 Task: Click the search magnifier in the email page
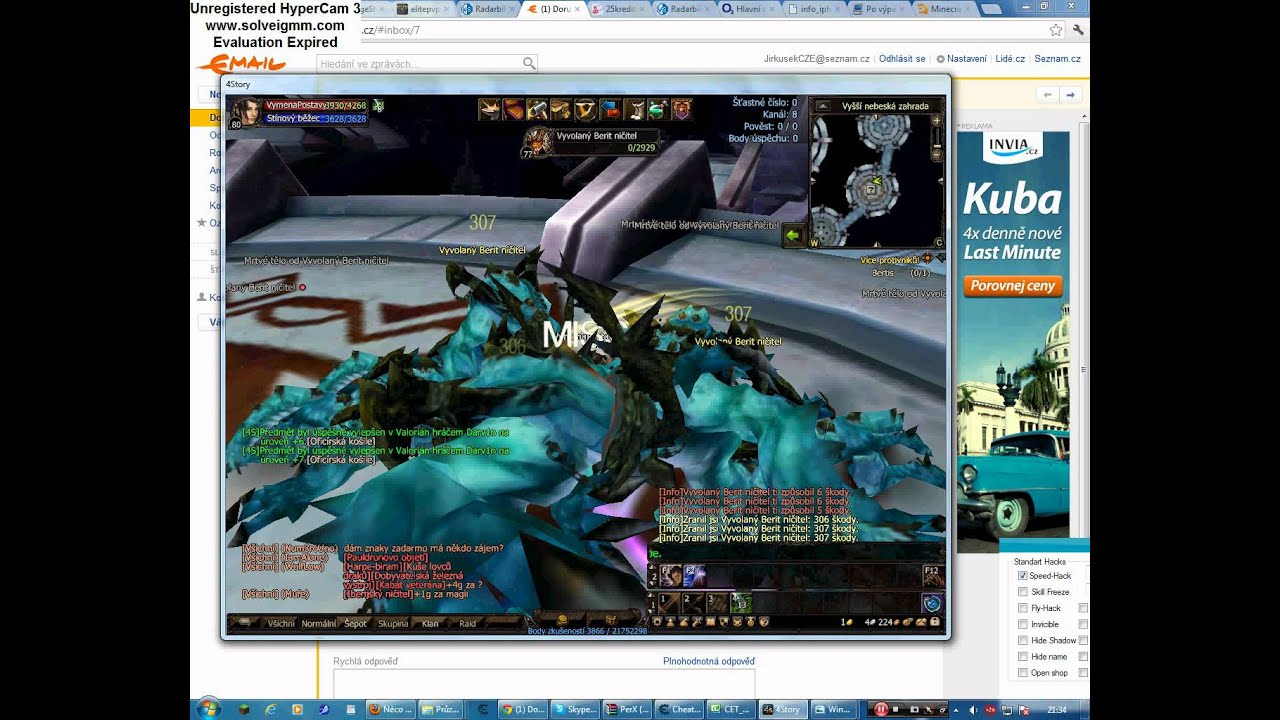(x=529, y=63)
